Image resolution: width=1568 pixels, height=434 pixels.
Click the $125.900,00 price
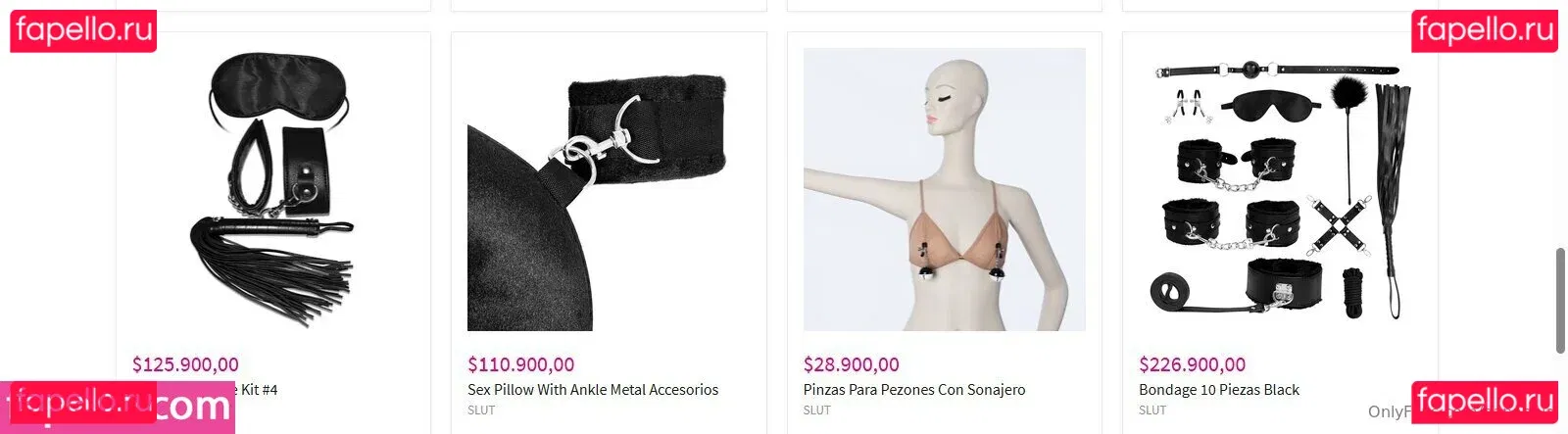tap(185, 364)
